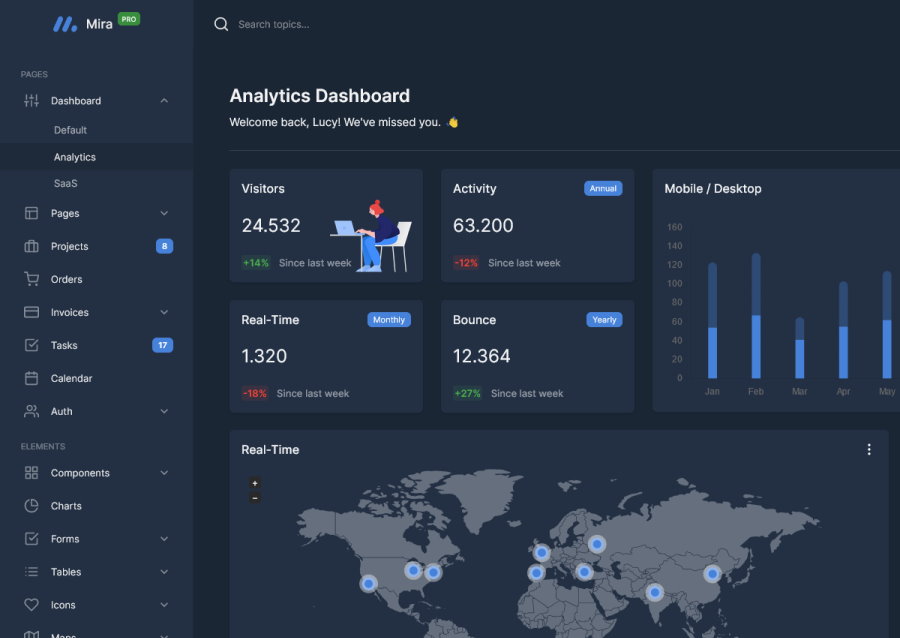Open the SaaS dashboard page
Viewport: 900px width, 638px height.
click(66, 183)
